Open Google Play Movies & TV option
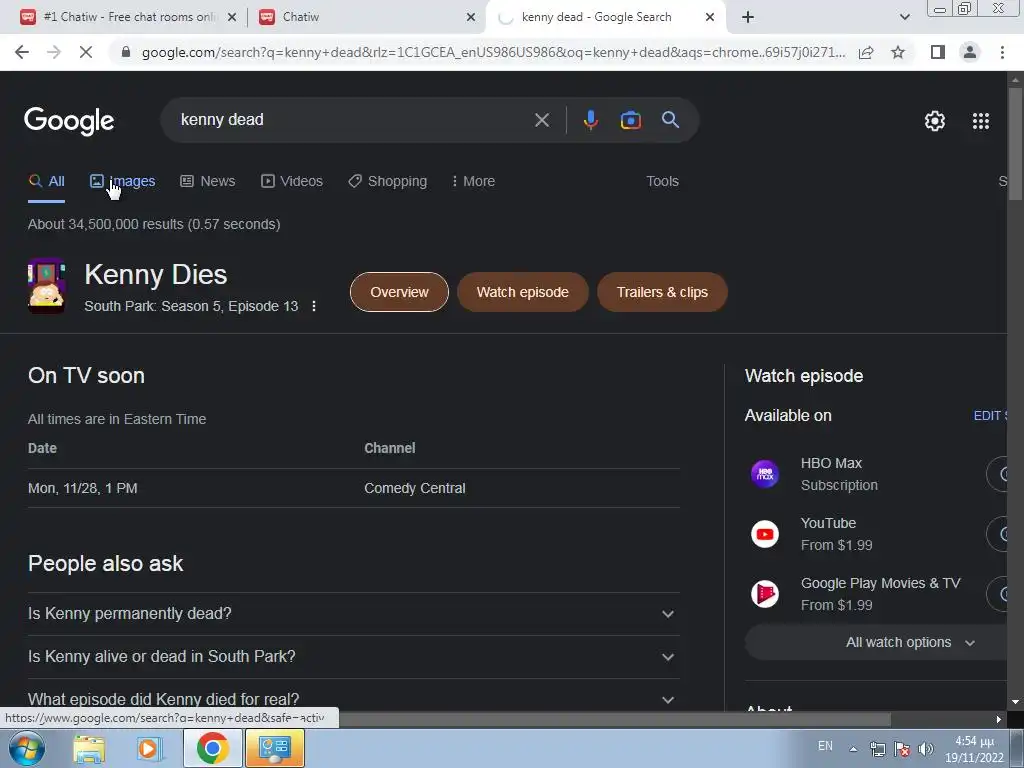This screenshot has height=768, width=1024. [x=875, y=594]
